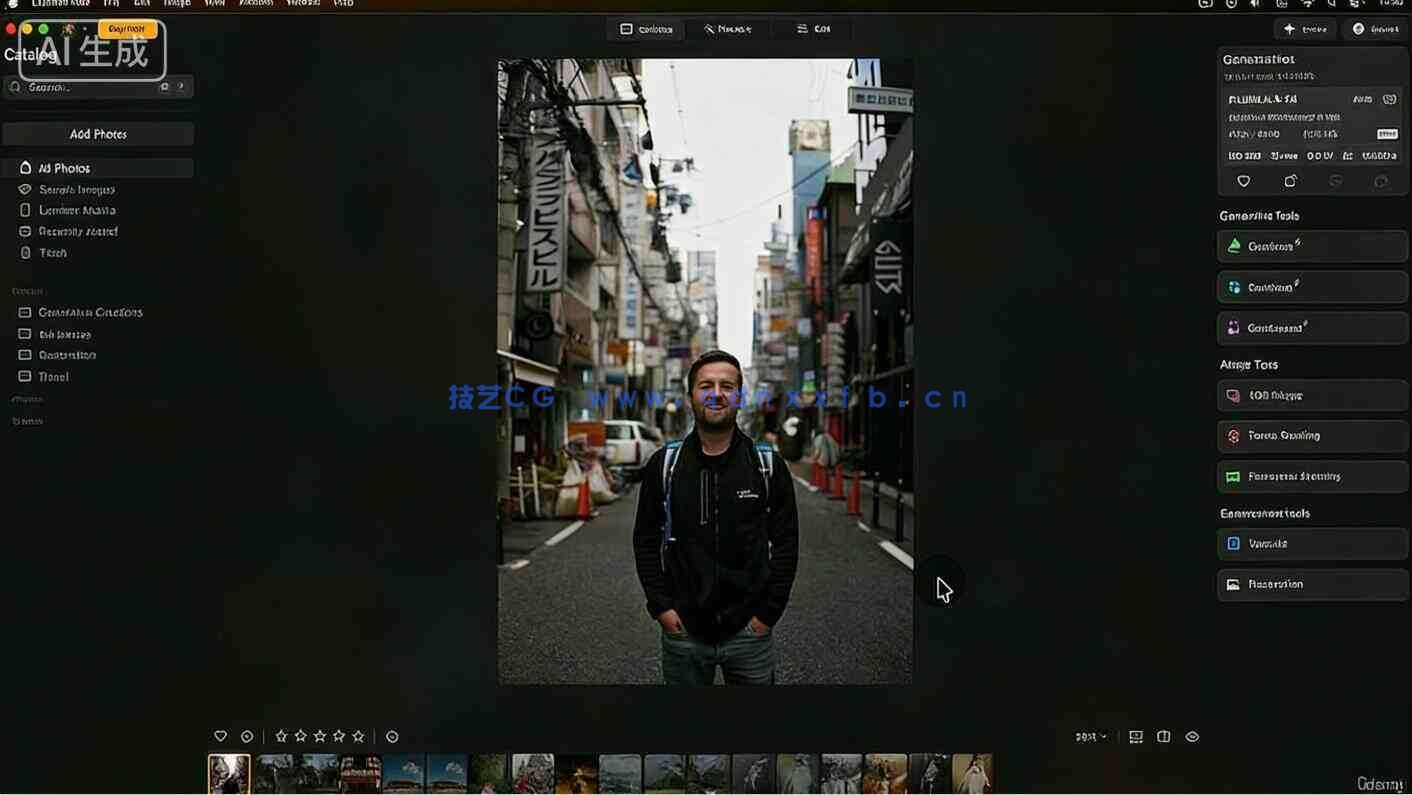Select the first thumbnail in the filmstrip
Screen dimensions: 1412x795
point(229,774)
